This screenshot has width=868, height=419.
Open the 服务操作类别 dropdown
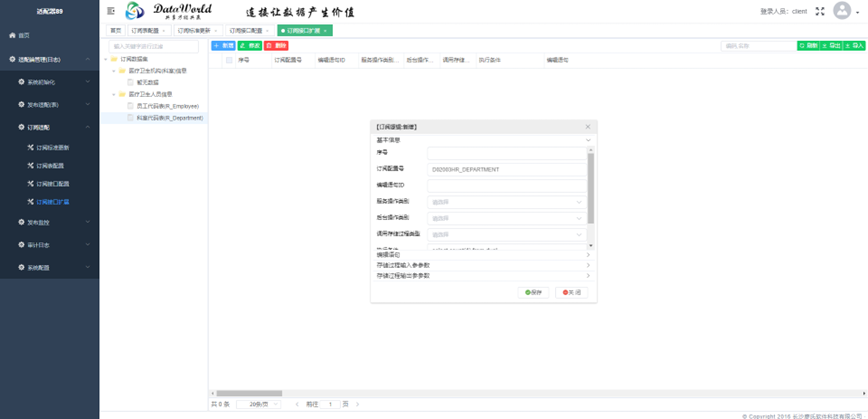(507, 202)
